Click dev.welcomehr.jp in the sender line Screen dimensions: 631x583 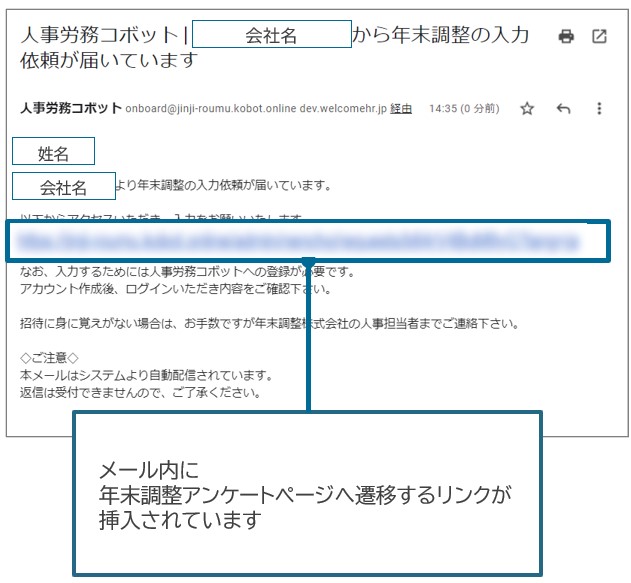click(x=343, y=109)
